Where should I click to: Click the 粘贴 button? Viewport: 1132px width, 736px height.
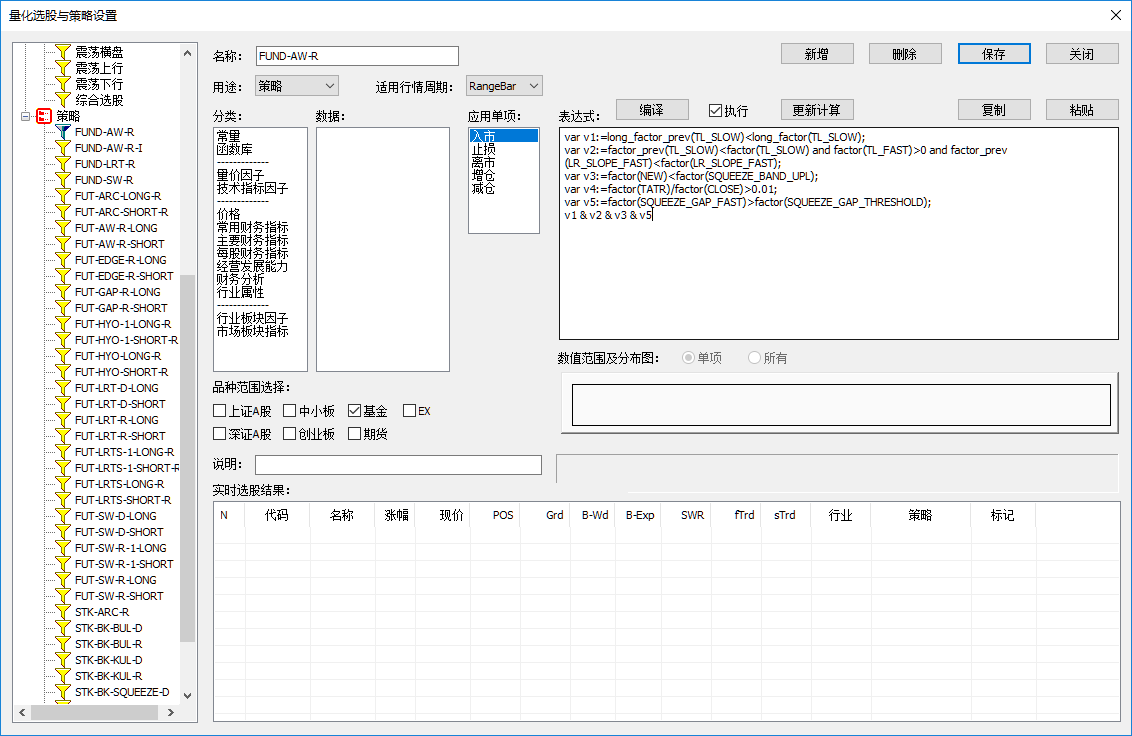(x=1082, y=110)
